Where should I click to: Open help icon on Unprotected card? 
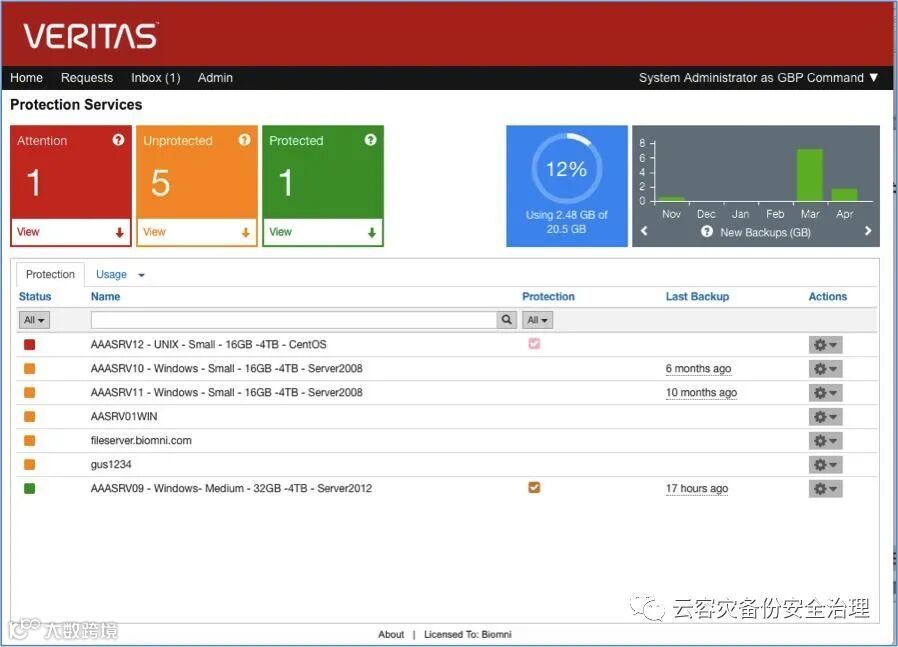[245, 140]
